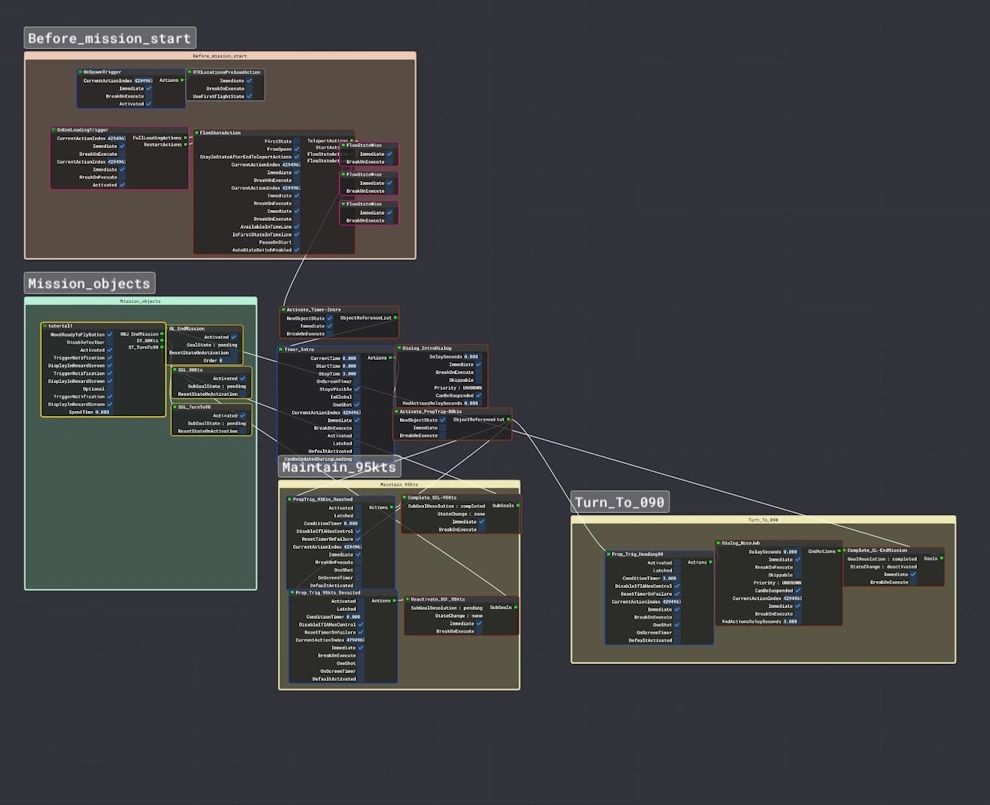Click the RestartActions output pin
Image resolution: width=990 pixels, height=805 pixels.
tap(186, 145)
